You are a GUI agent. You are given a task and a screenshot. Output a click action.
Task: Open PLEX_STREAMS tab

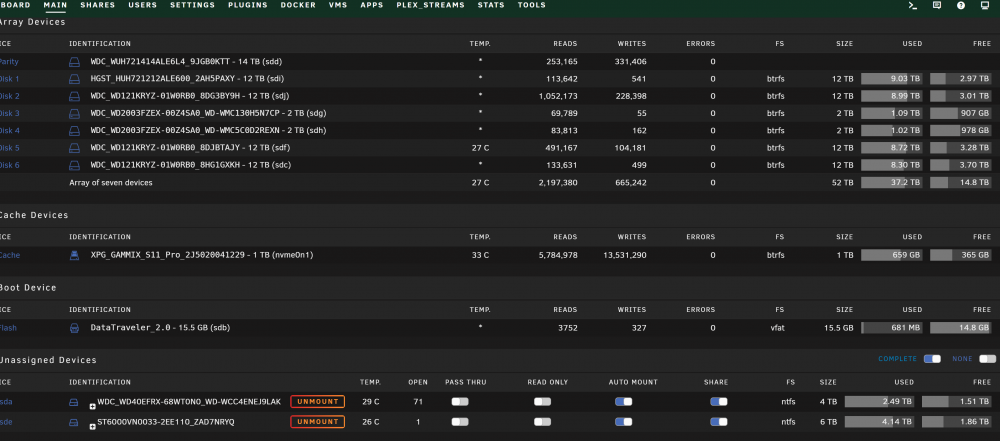430,5
